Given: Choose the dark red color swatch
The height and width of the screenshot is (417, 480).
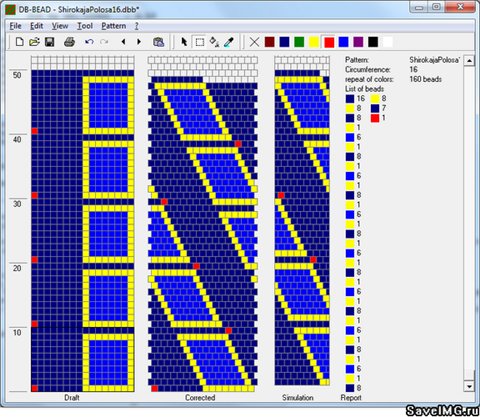Looking at the screenshot, I should [269, 42].
